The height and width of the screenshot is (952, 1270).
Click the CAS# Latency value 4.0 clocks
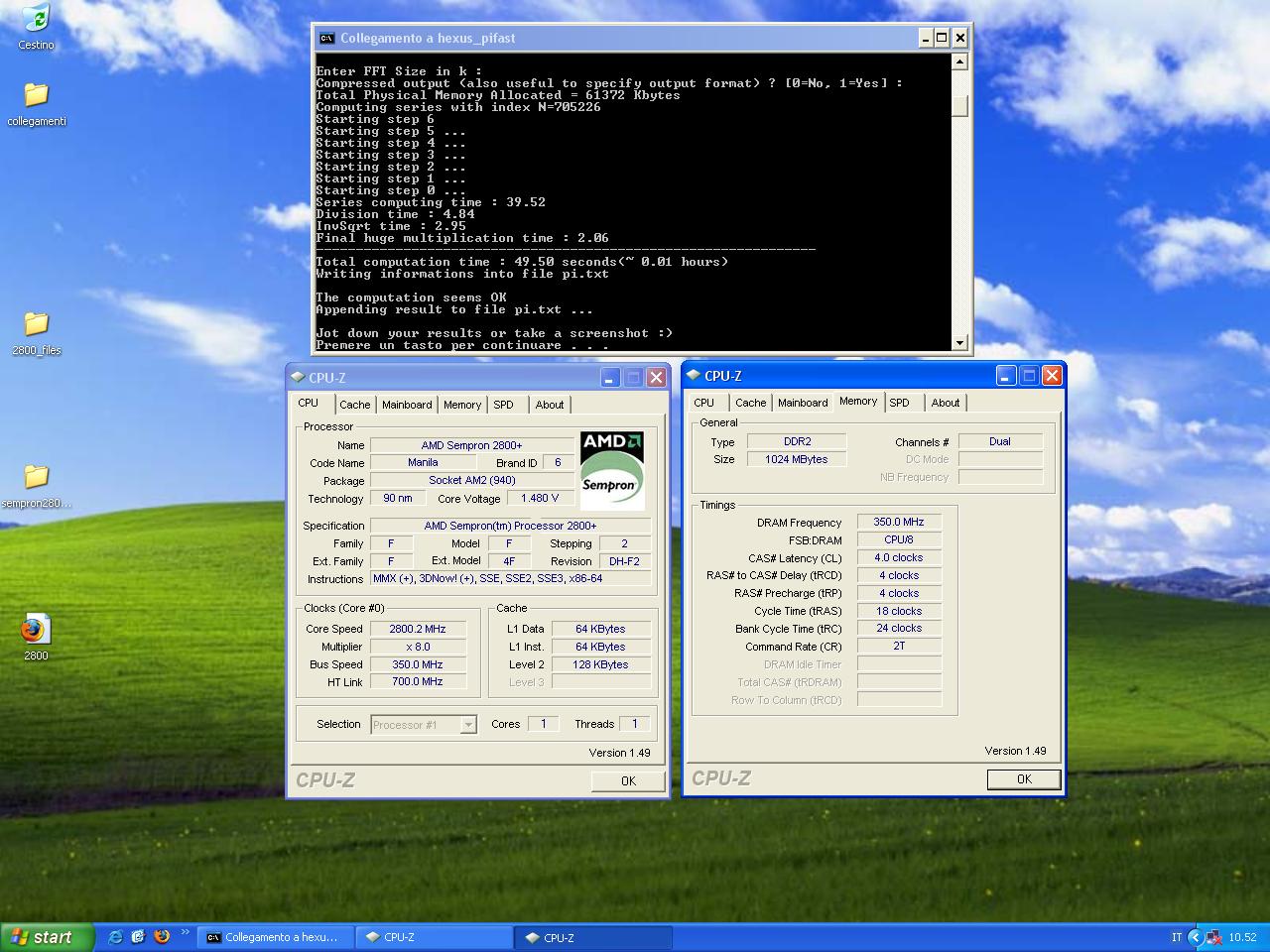pos(898,557)
